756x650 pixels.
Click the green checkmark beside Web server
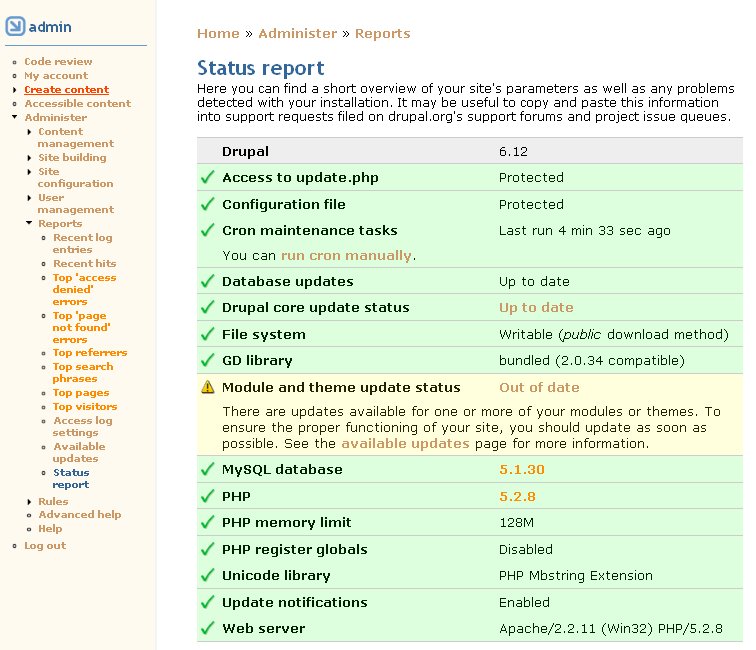[x=207, y=629]
